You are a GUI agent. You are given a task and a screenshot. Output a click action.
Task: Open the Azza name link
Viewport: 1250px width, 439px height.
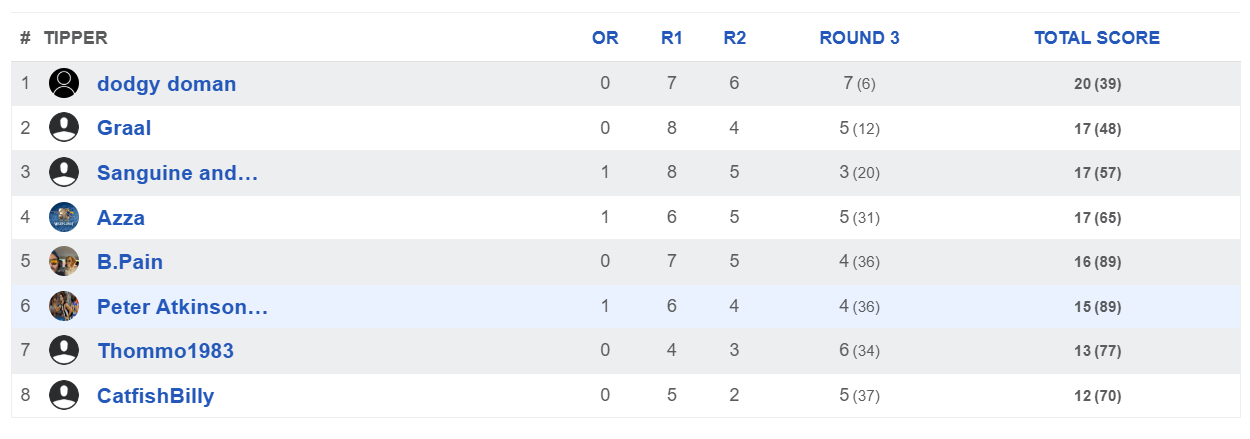[x=121, y=217]
